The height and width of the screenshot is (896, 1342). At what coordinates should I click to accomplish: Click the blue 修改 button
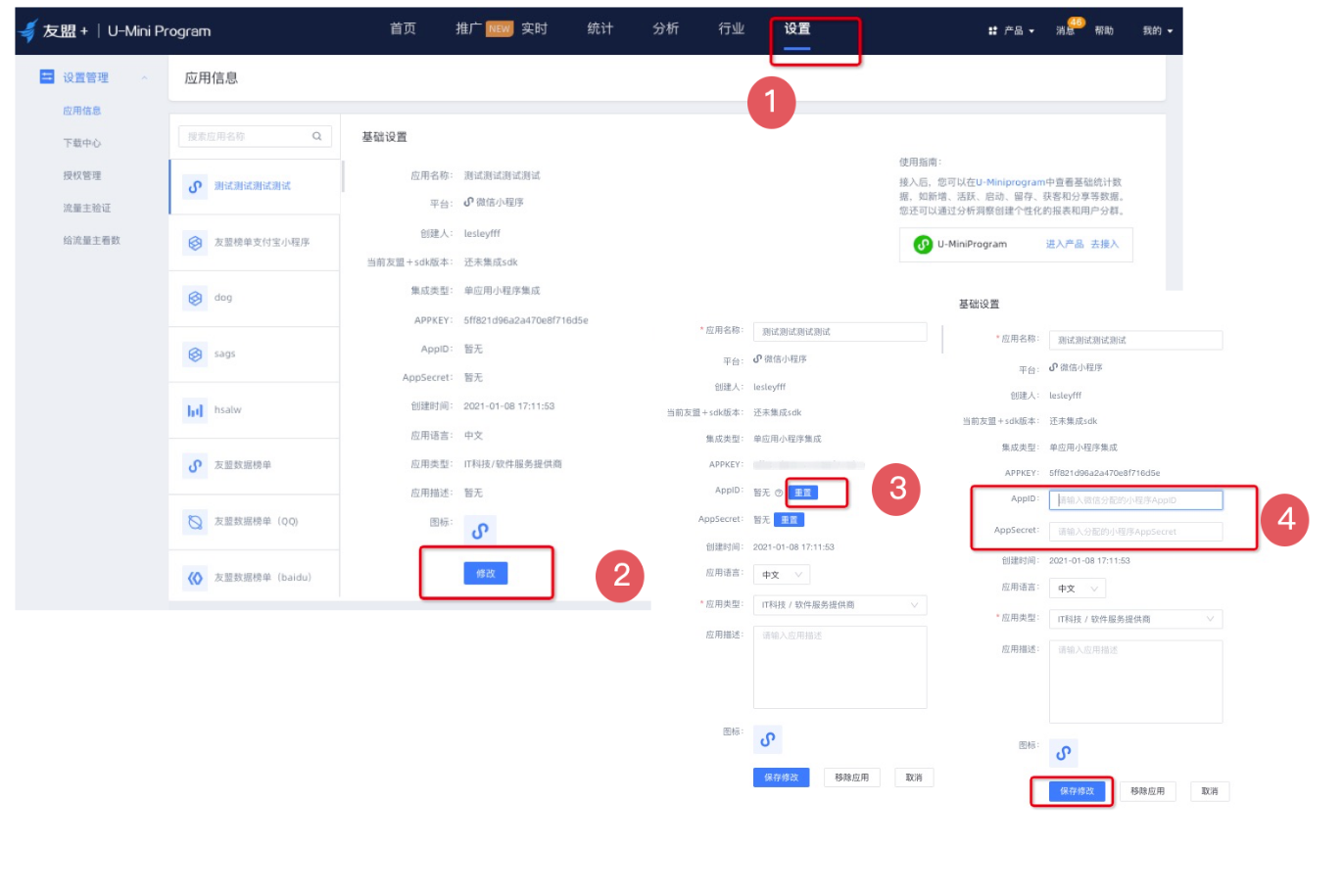485,573
